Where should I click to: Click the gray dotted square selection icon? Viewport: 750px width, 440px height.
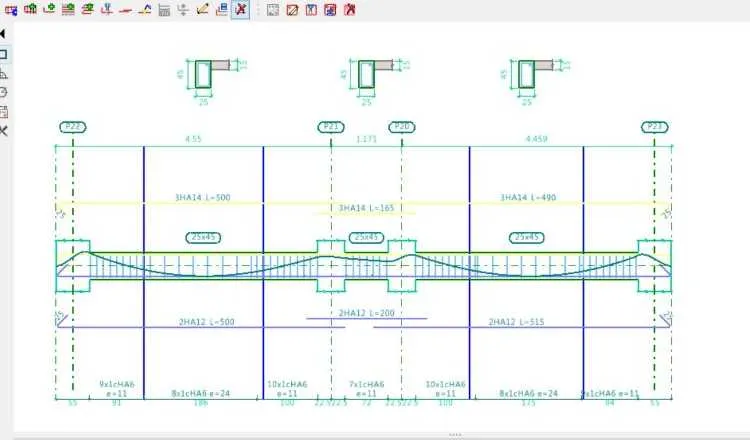[x=273, y=10]
